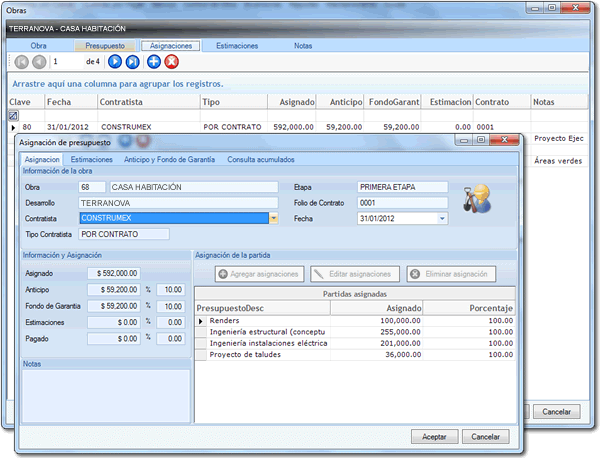Select the Asignacion tab in dialog
600x458 pixels.
(42, 160)
